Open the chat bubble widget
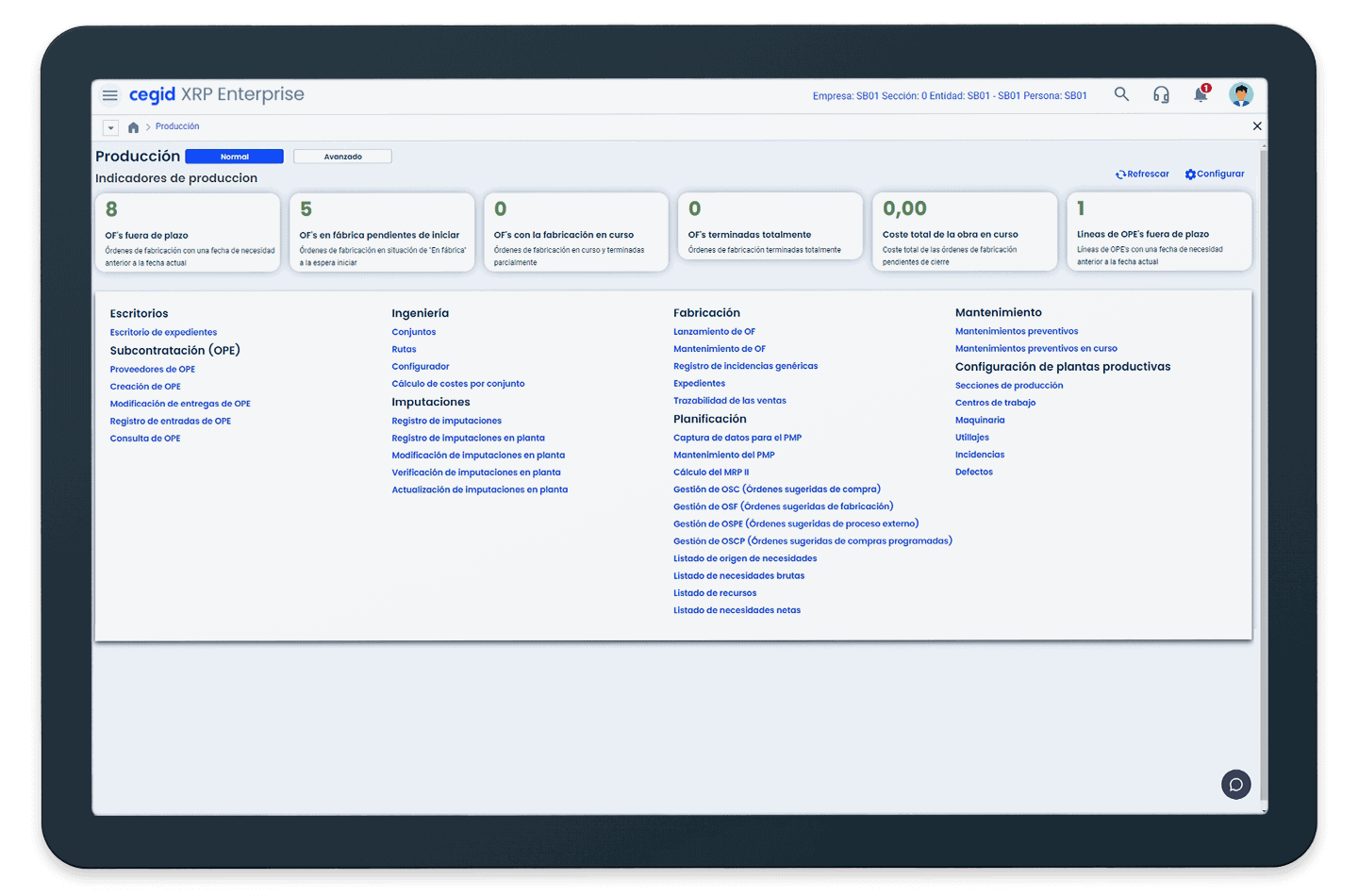The width and height of the screenshot is (1358, 896). [1235, 785]
